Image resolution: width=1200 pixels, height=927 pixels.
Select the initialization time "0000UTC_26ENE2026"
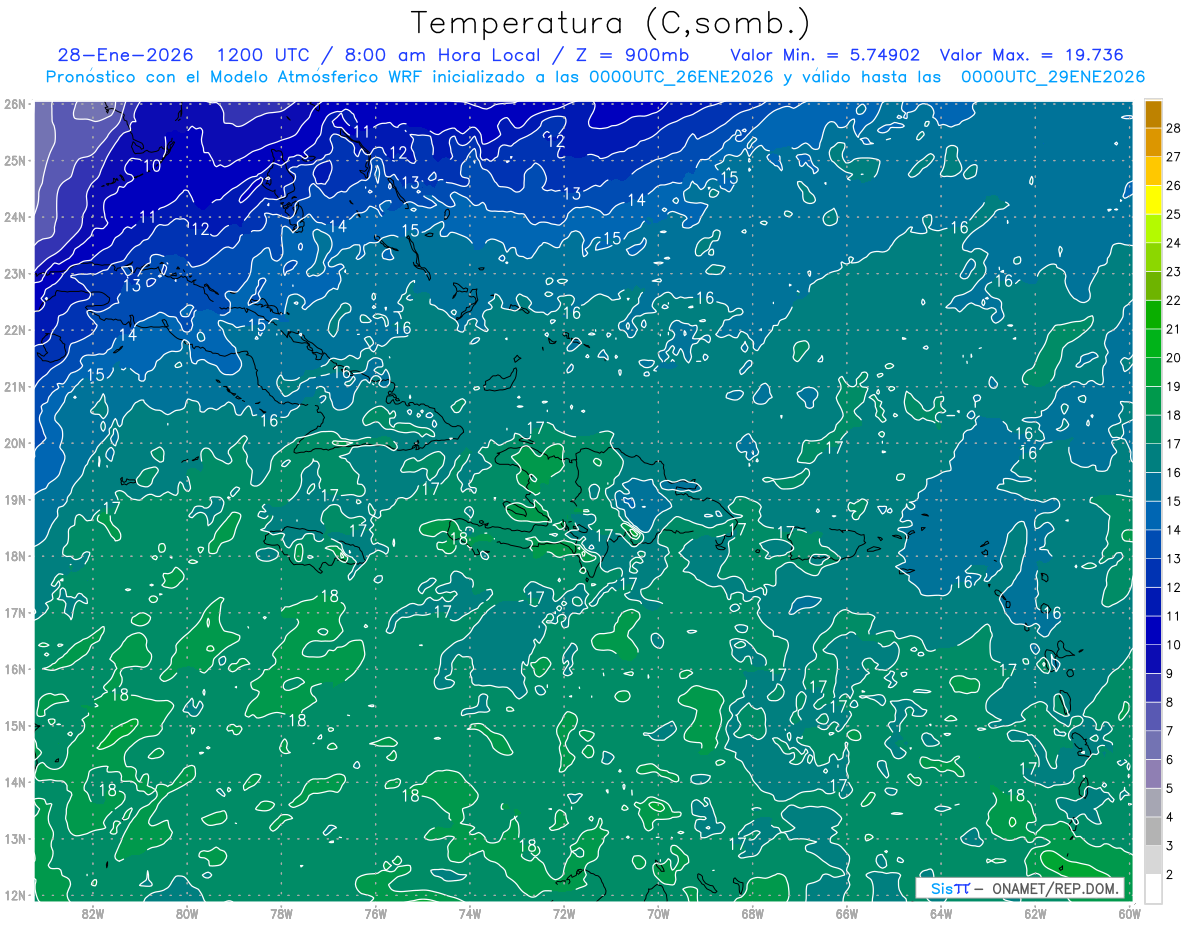(681, 77)
